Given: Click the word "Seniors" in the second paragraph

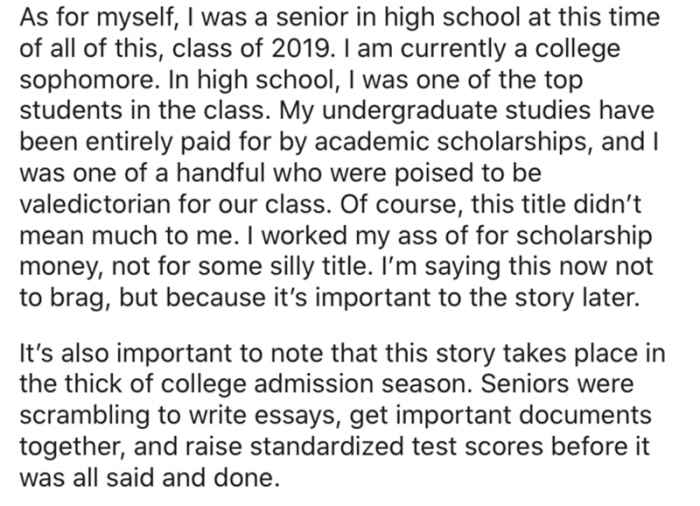Looking at the screenshot, I should (x=525, y=384).
